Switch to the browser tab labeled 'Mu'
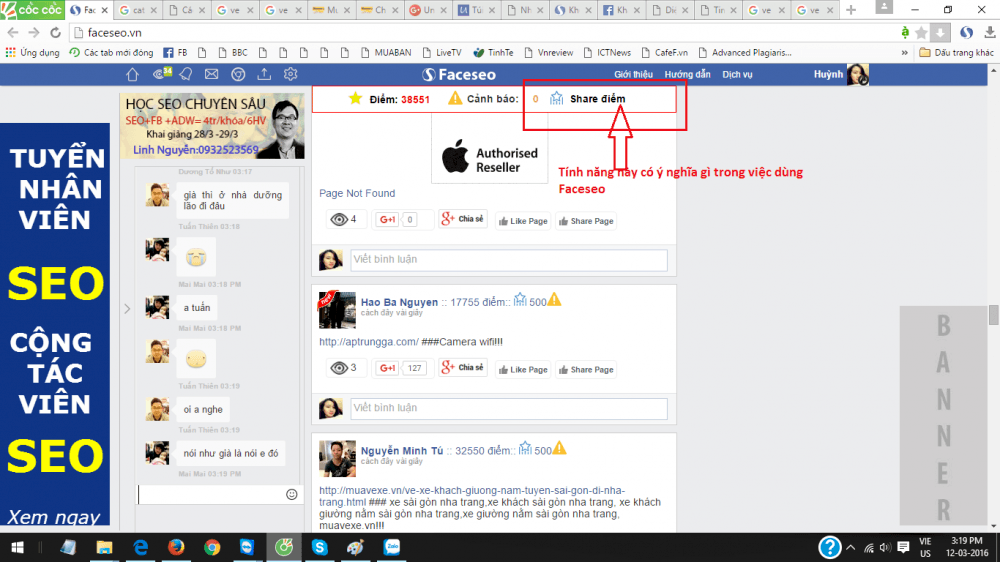Screen dimensions: 1000x562 (332, 10)
